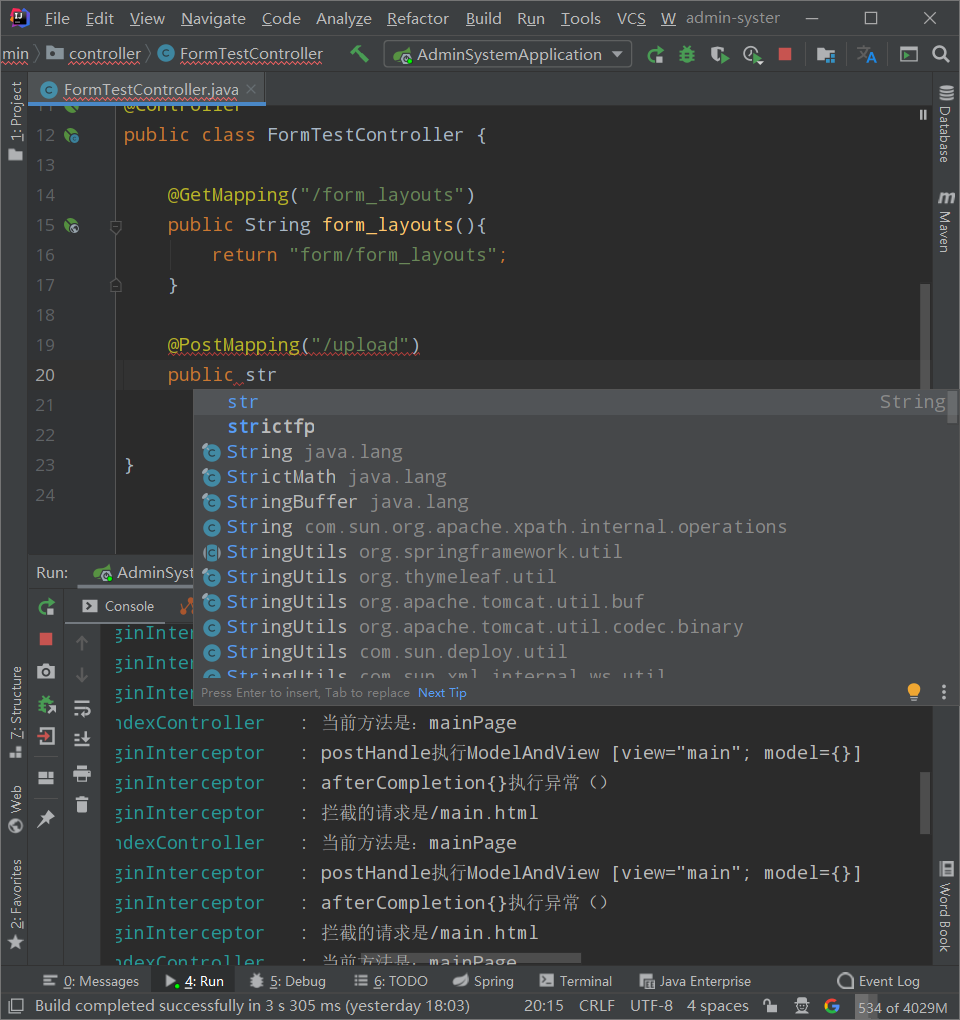
Task: Stop the running application from top toolbar
Action: (785, 55)
